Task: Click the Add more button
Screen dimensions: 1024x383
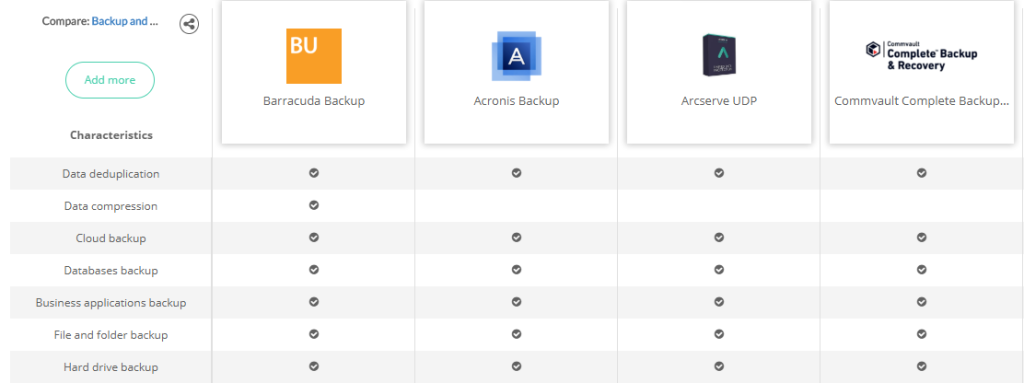Action: pyautogui.click(x=110, y=80)
